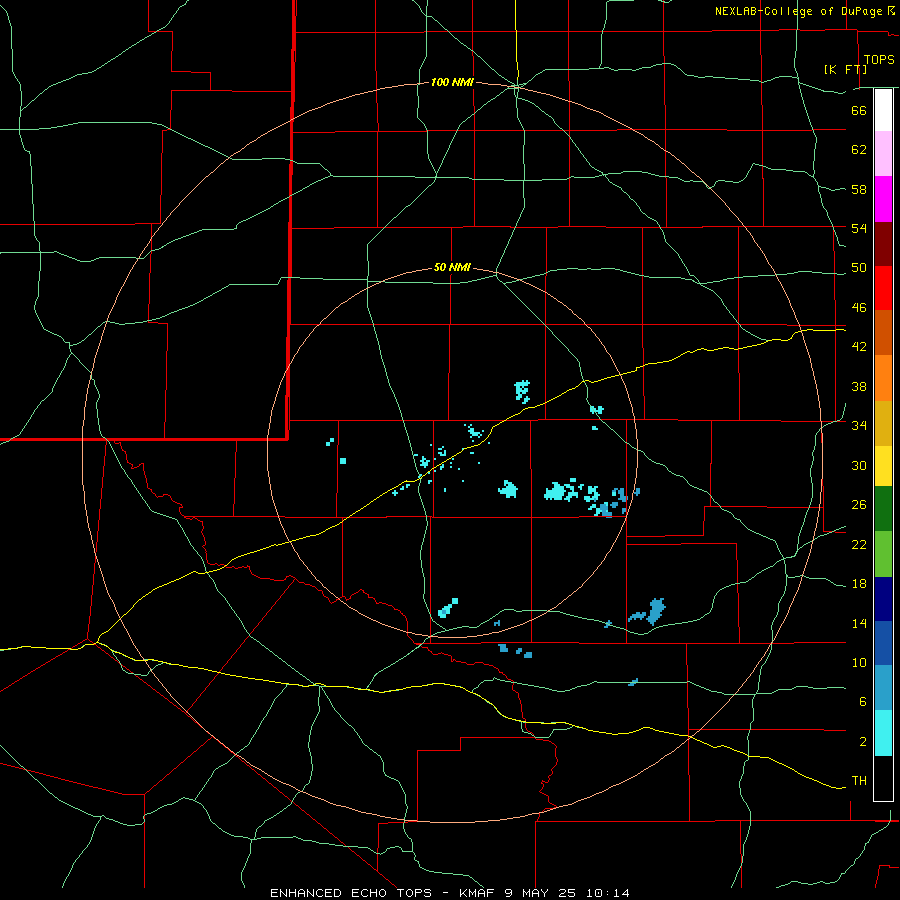900x900 pixels.
Task: Click the legend value '14'
Action: pos(859,623)
